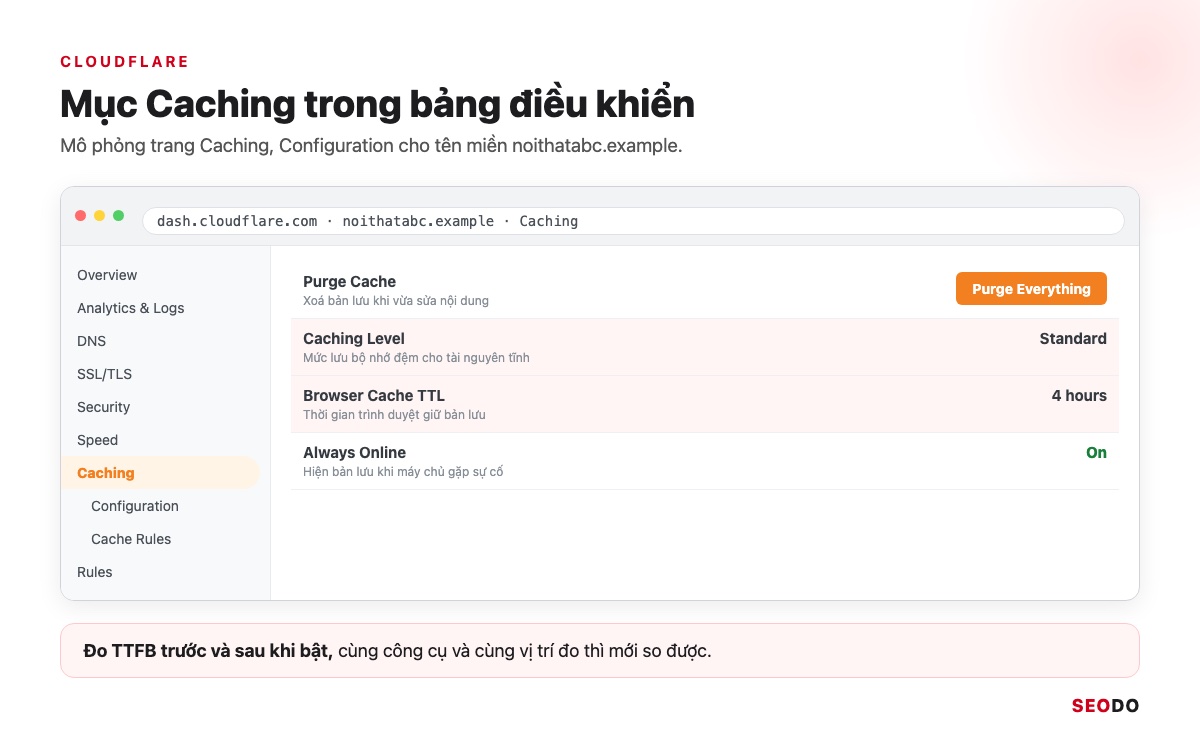This screenshot has width=1200, height=738.
Task: Click the CLOUDFLARE label above the title
Action: tap(125, 62)
